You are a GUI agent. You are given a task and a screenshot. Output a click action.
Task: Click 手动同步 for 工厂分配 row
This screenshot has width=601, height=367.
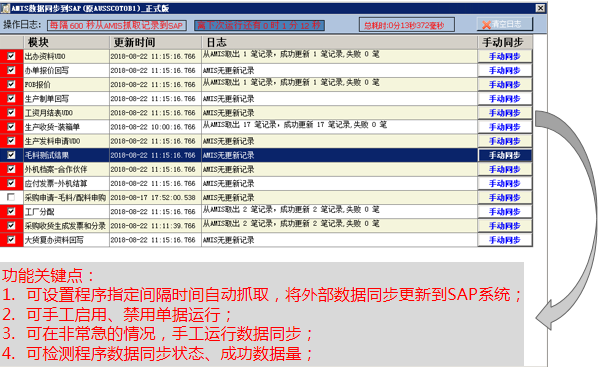click(x=505, y=212)
